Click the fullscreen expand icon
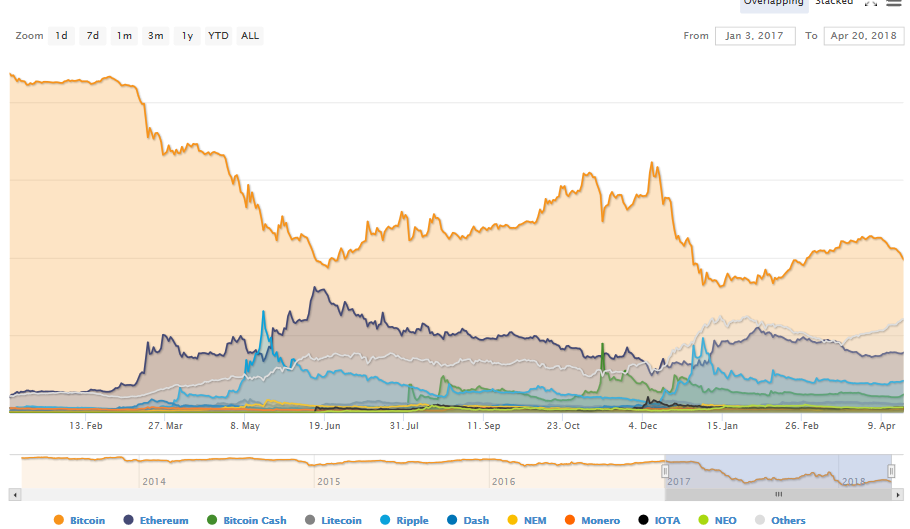910x529 pixels. tap(871, 3)
